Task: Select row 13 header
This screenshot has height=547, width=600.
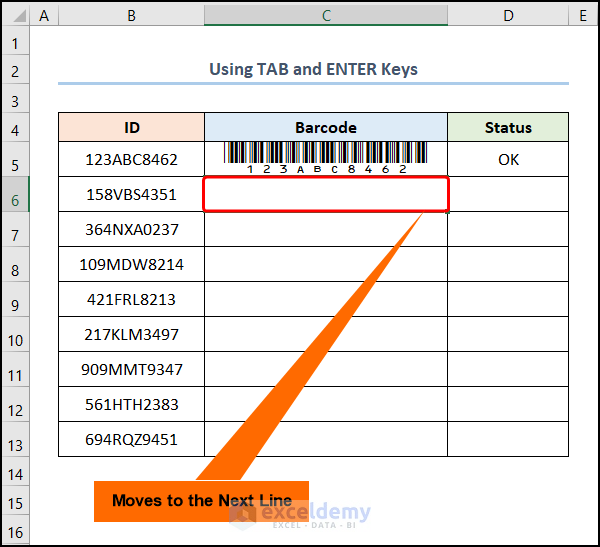Action: point(15,439)
